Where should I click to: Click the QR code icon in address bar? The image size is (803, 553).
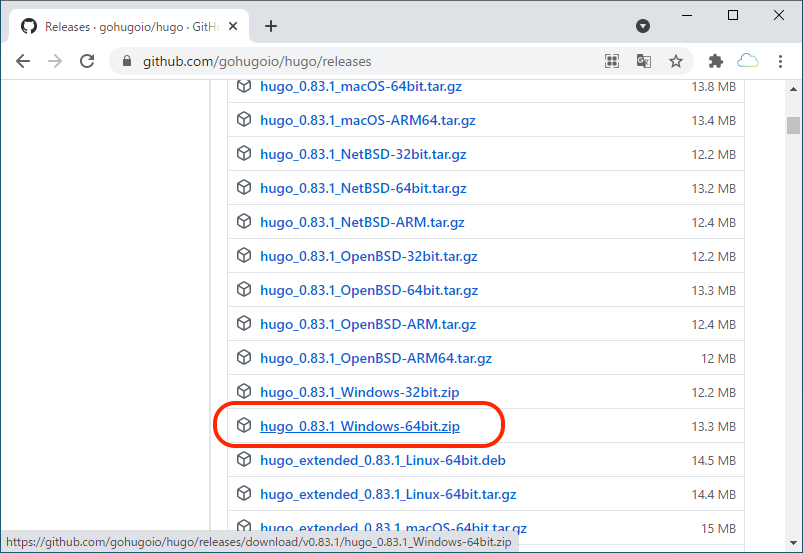612,61
